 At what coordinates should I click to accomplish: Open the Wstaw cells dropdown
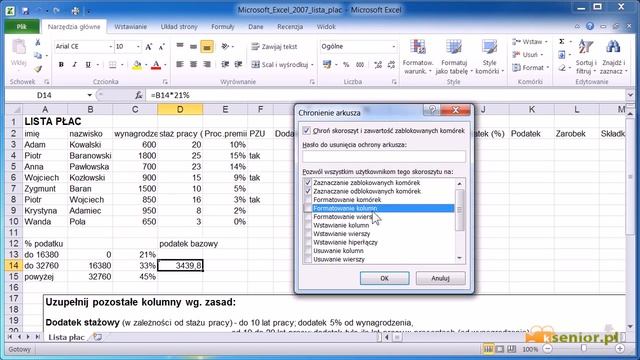(530, 42)
